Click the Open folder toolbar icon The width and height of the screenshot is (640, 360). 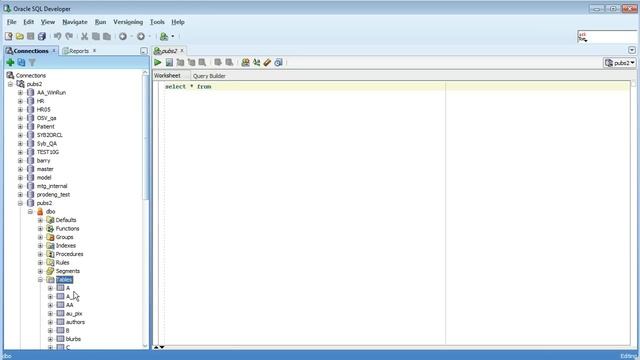20,36
